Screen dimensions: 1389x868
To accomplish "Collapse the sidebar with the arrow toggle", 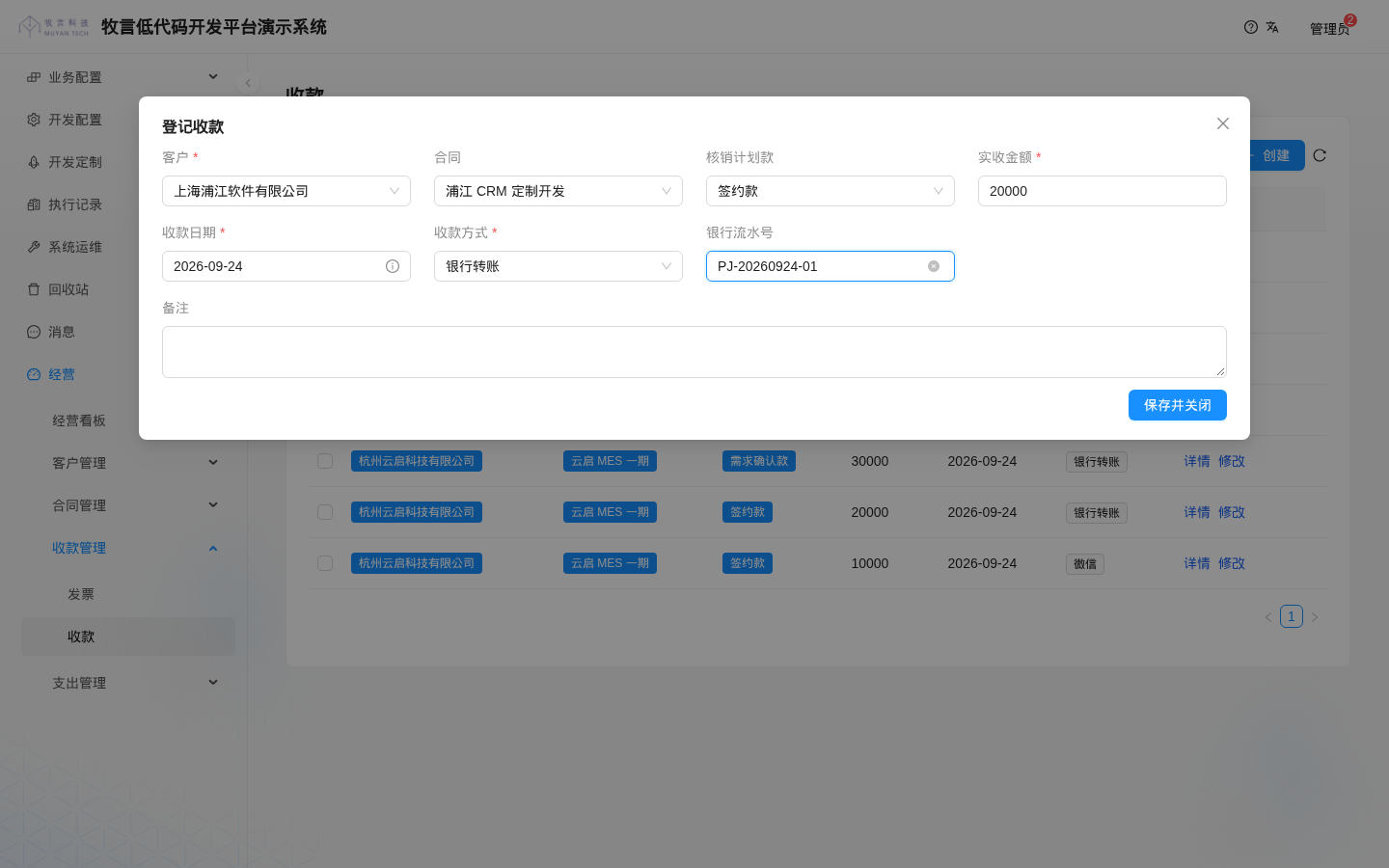I will coord(248,83).
